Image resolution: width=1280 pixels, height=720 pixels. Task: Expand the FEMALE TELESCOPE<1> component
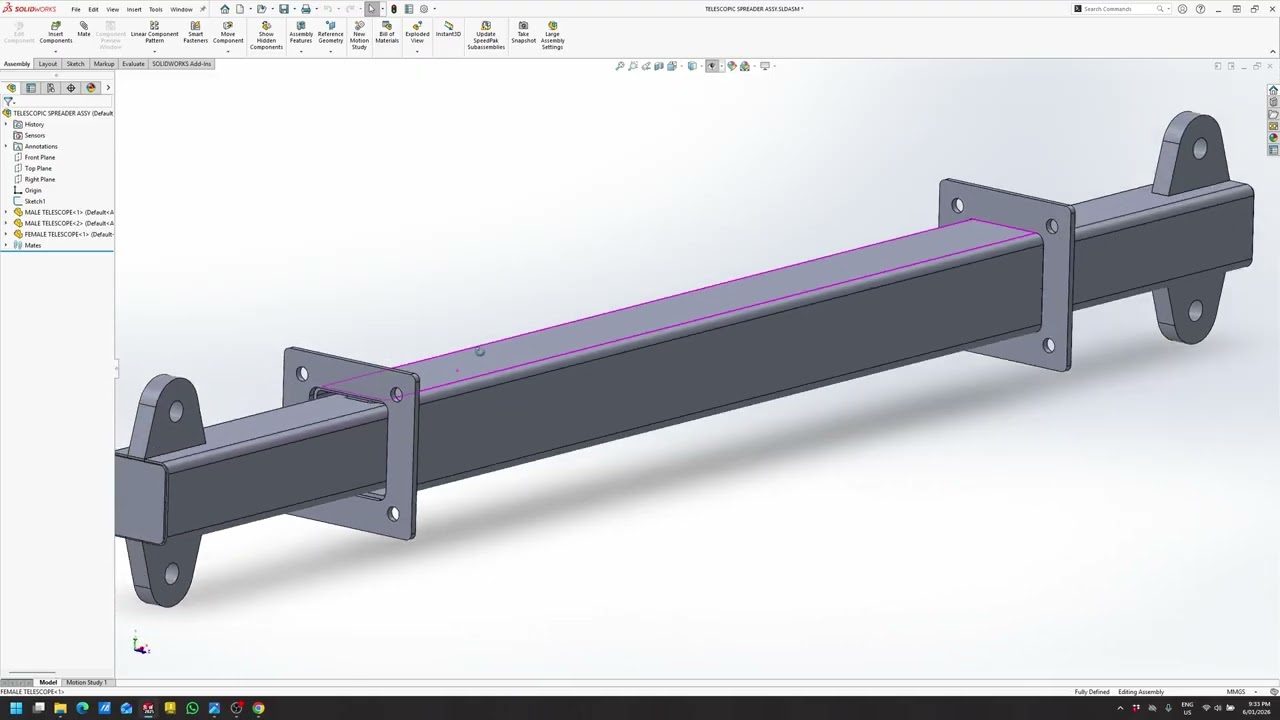(6, 234)
